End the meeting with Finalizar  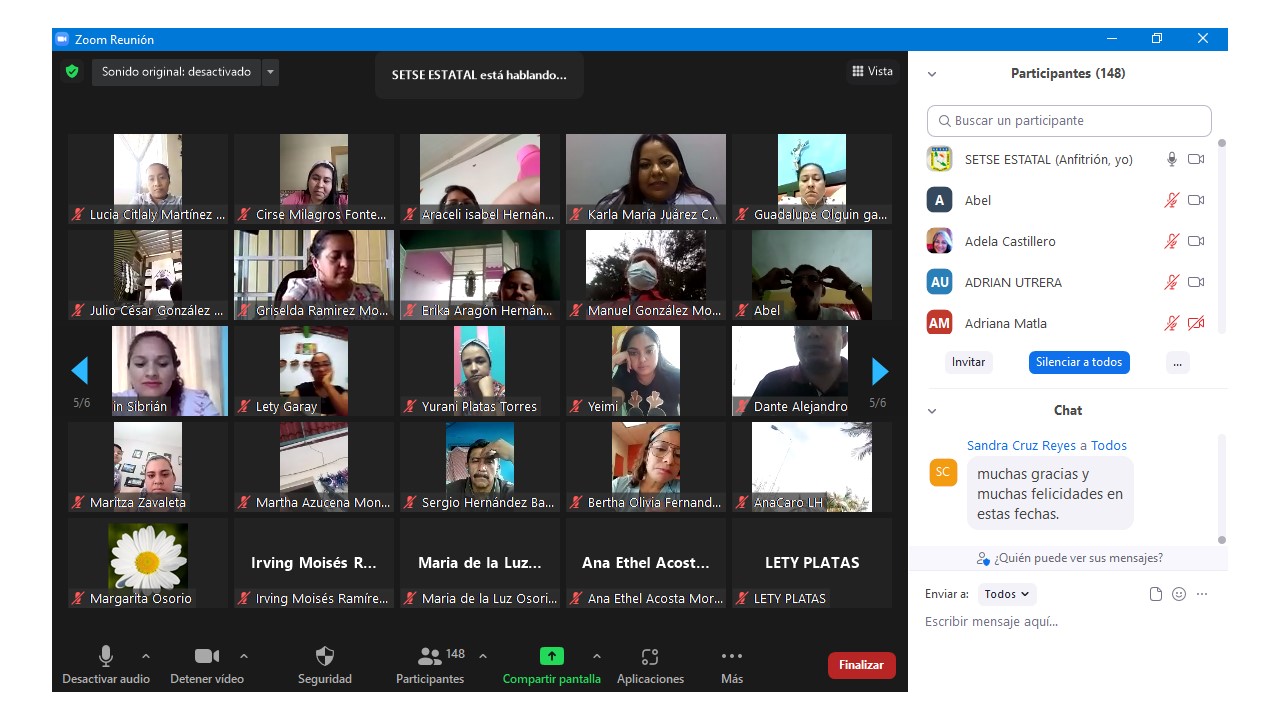pos(862,665)
